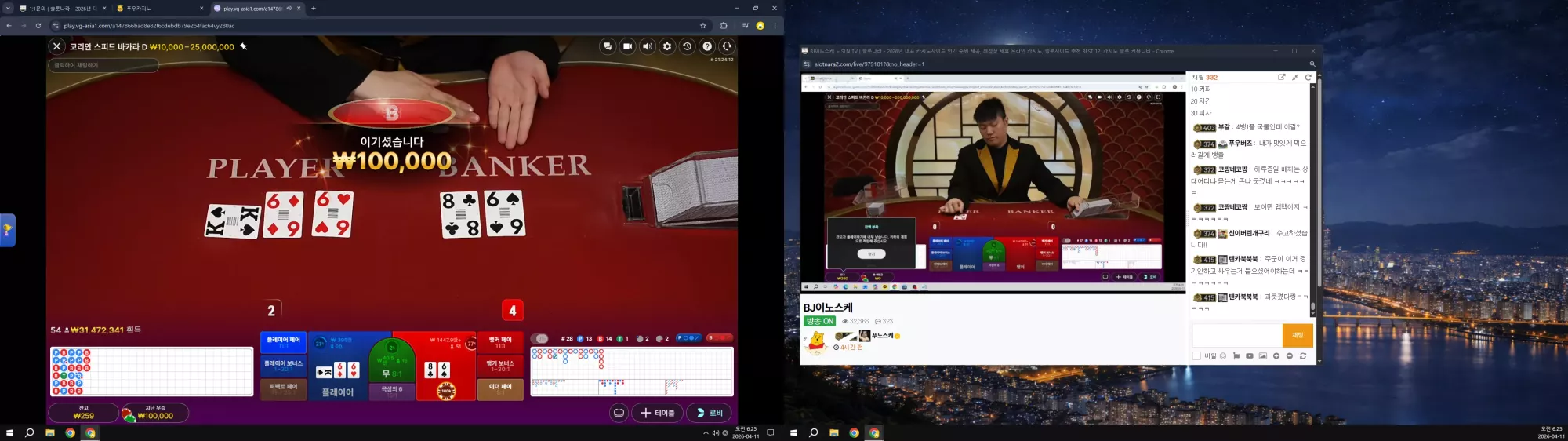
Task: Bet on green 무 tie 8:1
Action: 391,360
